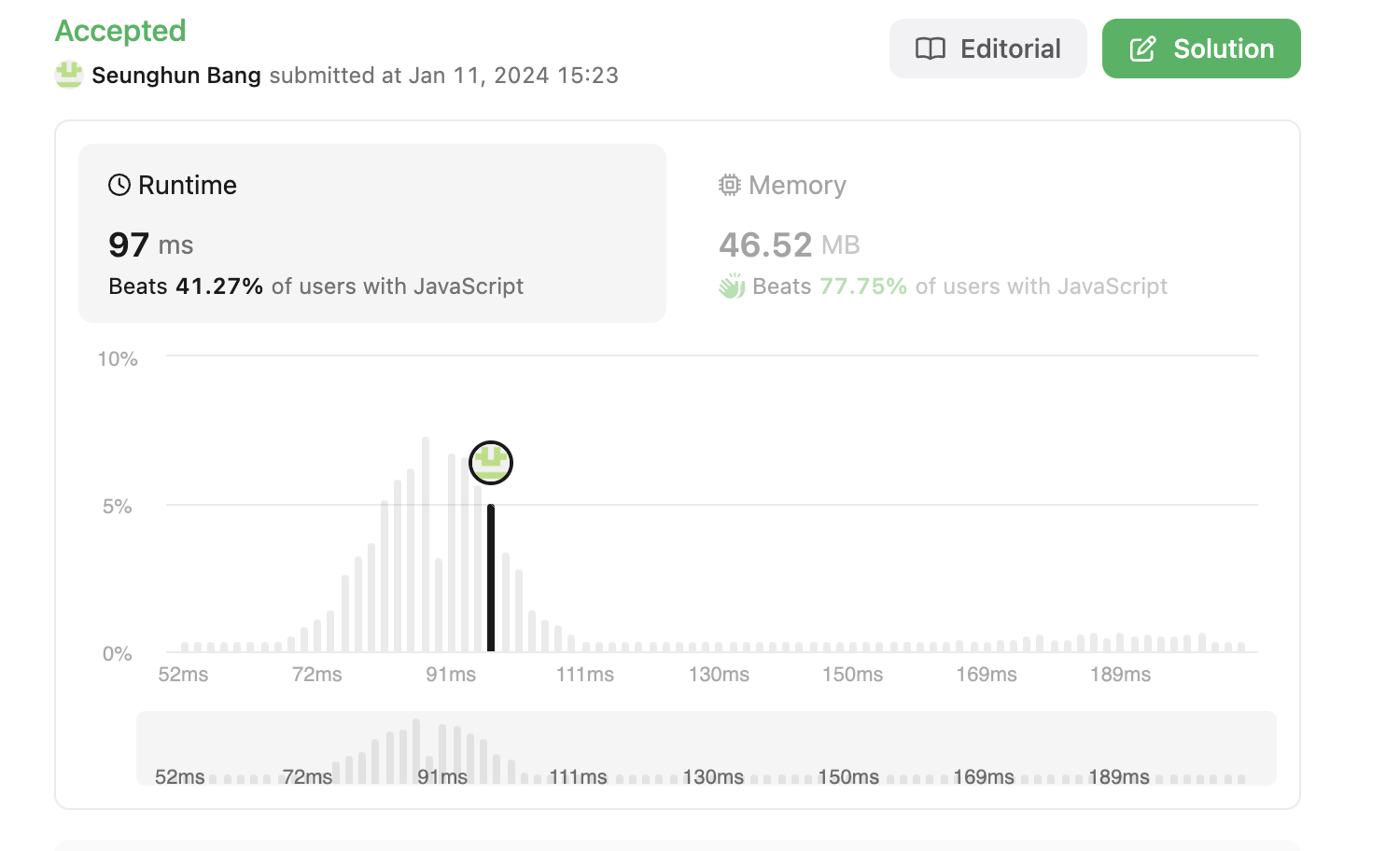
Task: Click the chip icon beside Memory
Action: [730, 185]
